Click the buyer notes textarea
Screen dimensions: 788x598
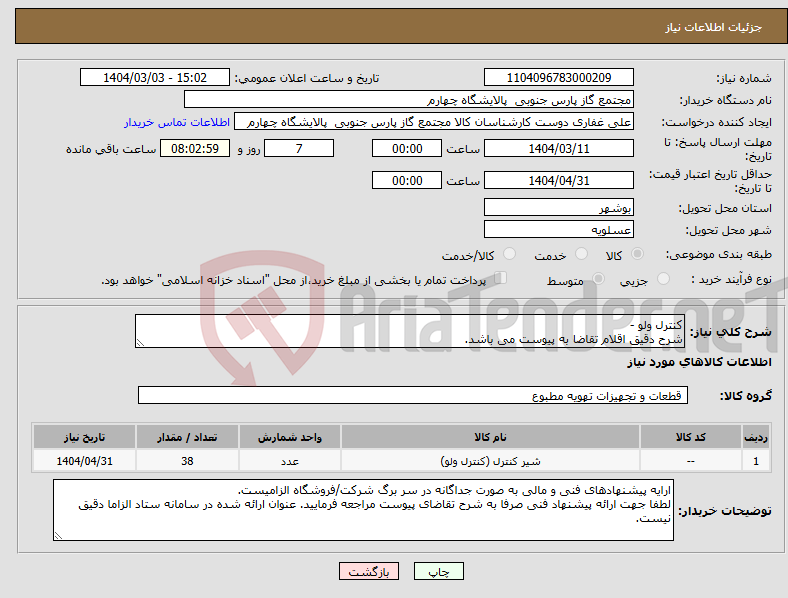363,510
